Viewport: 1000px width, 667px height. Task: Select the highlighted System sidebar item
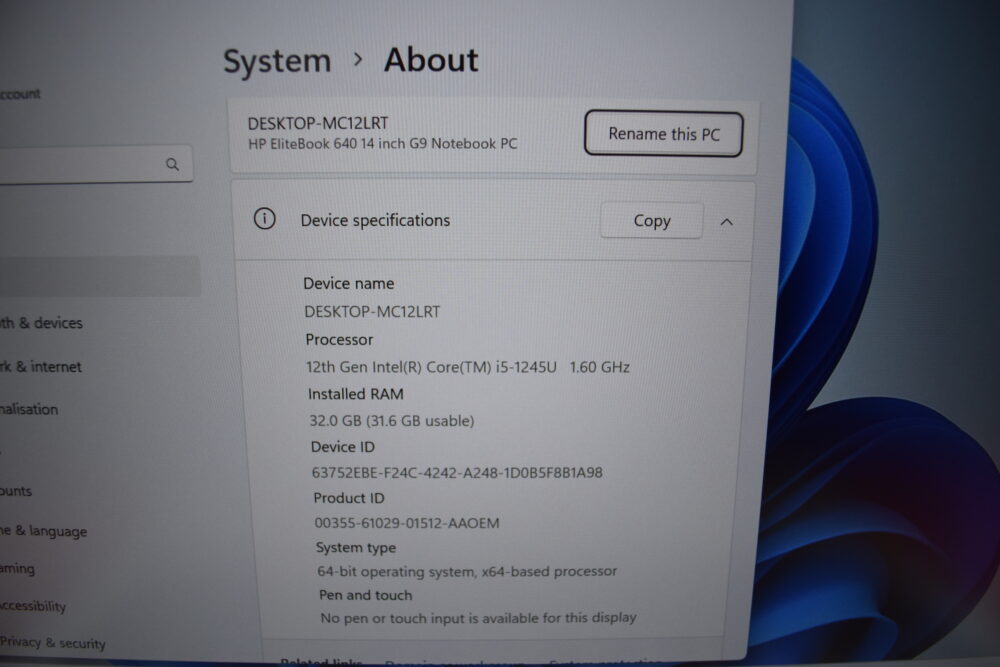(99, 276)
